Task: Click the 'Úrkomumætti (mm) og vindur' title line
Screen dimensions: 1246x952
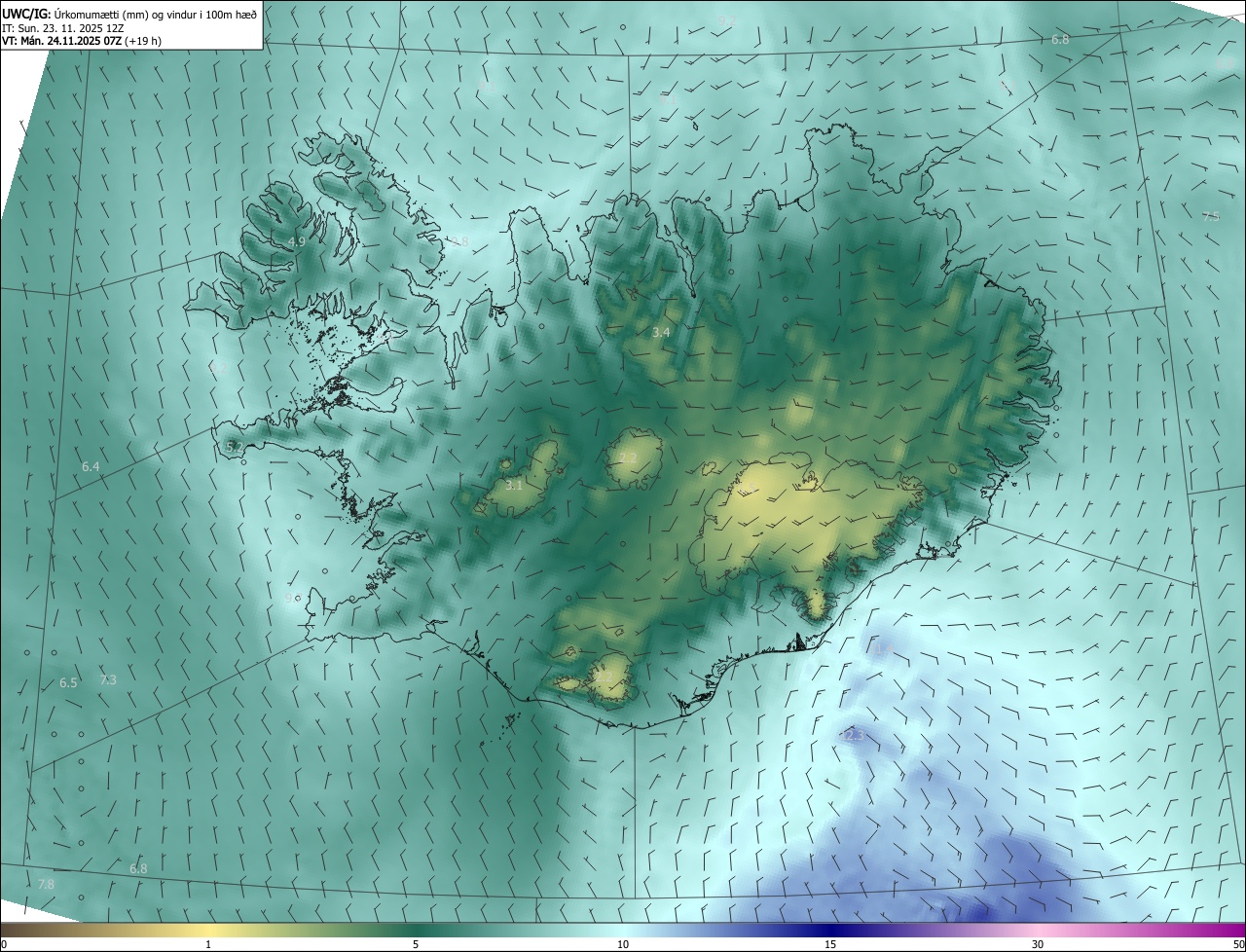Action: pyautogui.click(x=129, y=13)
